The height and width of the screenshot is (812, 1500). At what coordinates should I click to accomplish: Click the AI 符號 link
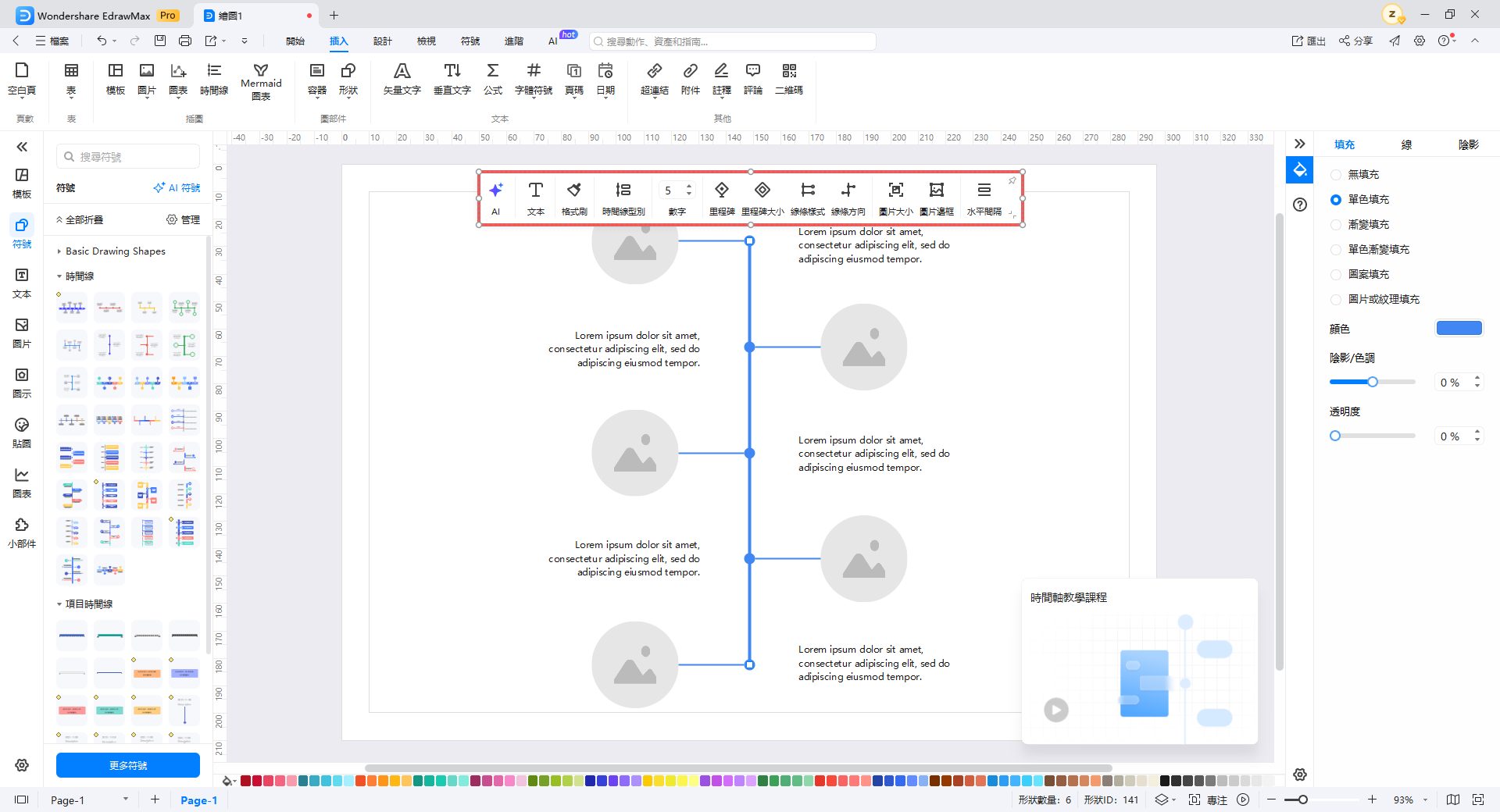click(x=177, y=188)
